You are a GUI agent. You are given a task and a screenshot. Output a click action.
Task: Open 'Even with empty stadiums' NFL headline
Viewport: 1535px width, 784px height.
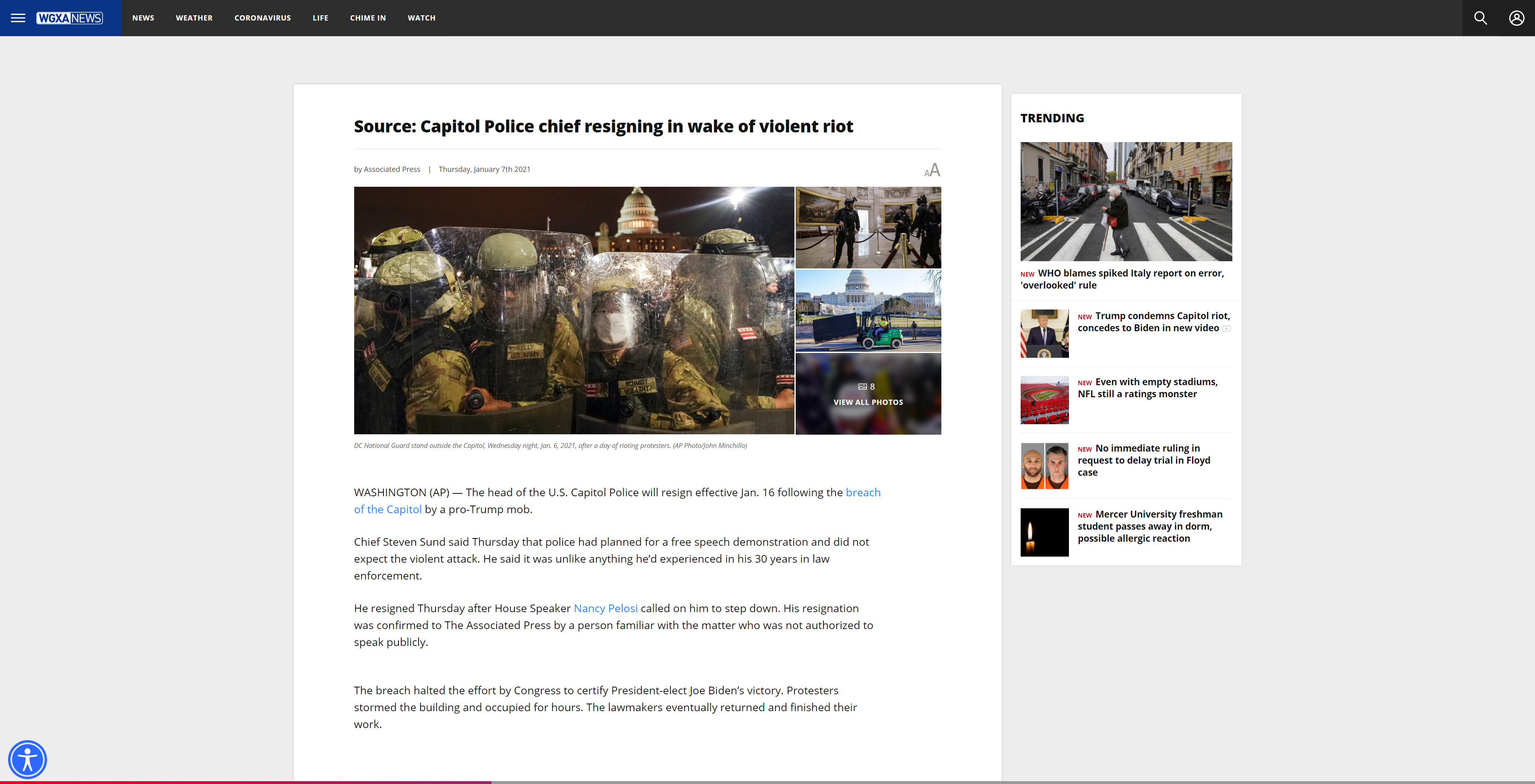pyautogui.click(x=1148, y=388)
